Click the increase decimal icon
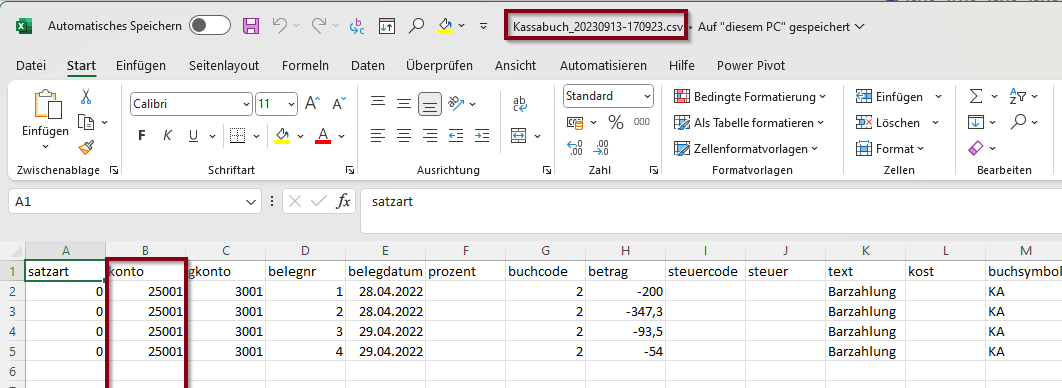Image resolution: width=1062 pixels, height=388 pixels. coord(575,148)
